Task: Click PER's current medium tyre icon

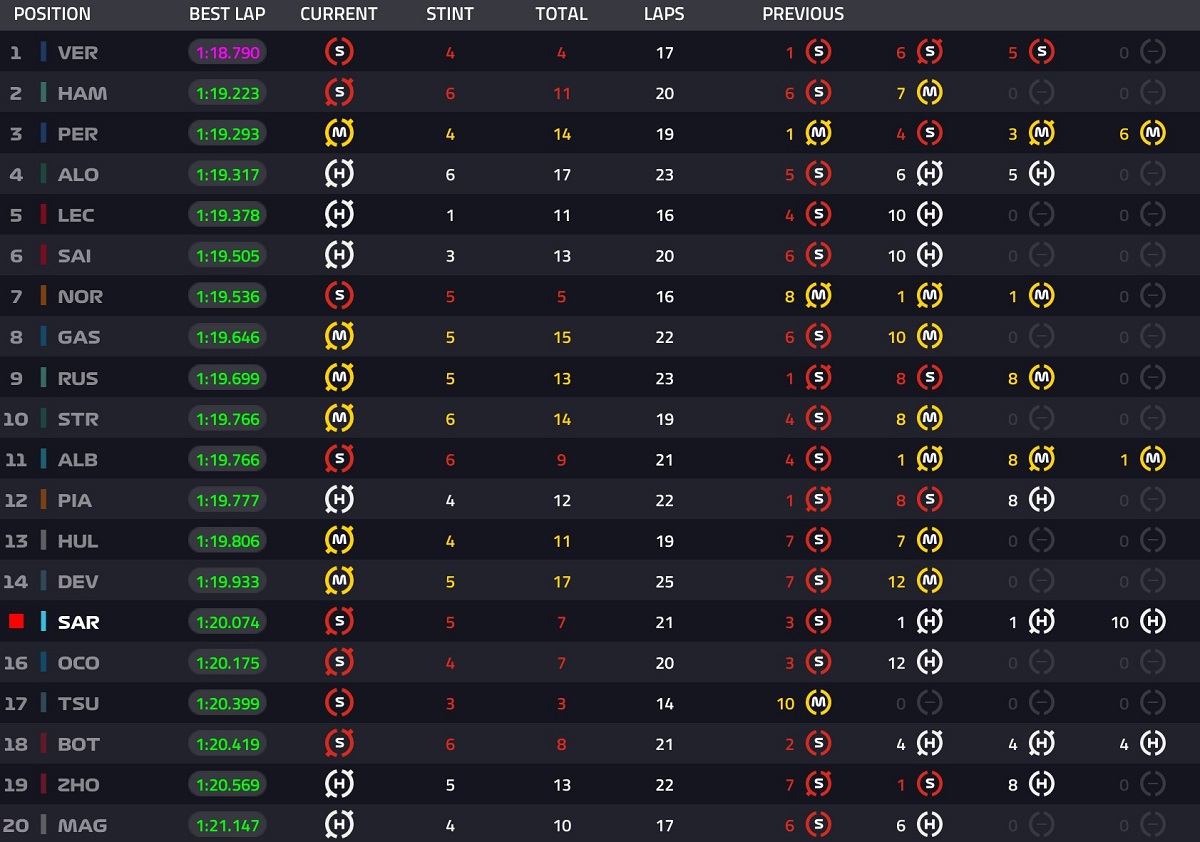Action: coord(339,133)
